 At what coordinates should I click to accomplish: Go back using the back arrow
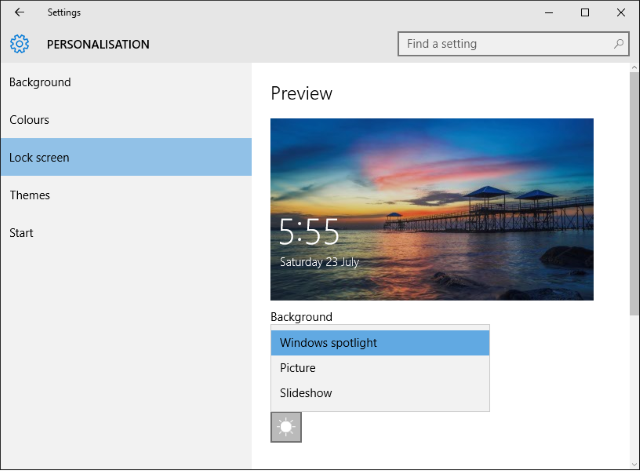coord(19,13)
